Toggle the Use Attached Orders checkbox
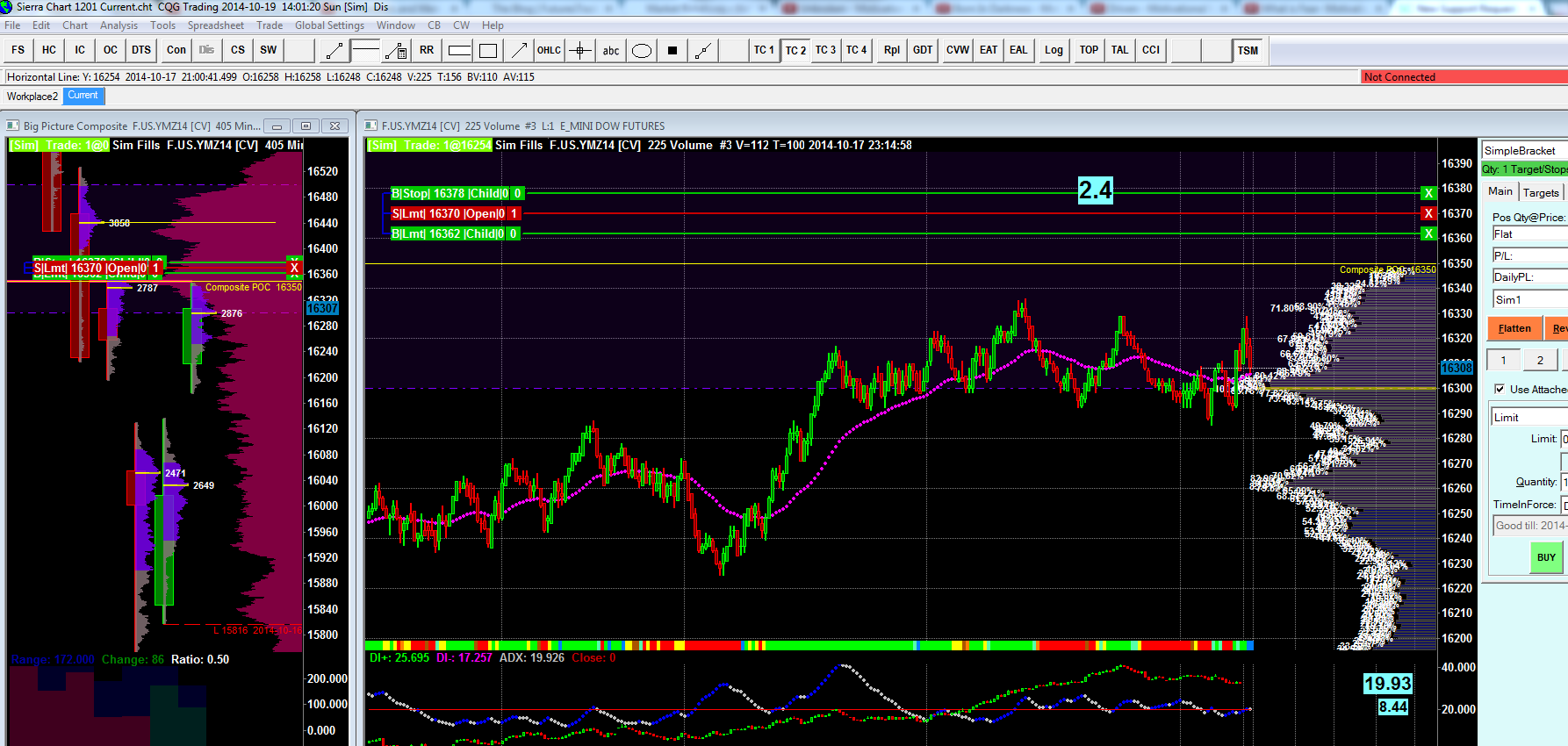Viewport: 1568px width, 746px height. [1500, 389]
